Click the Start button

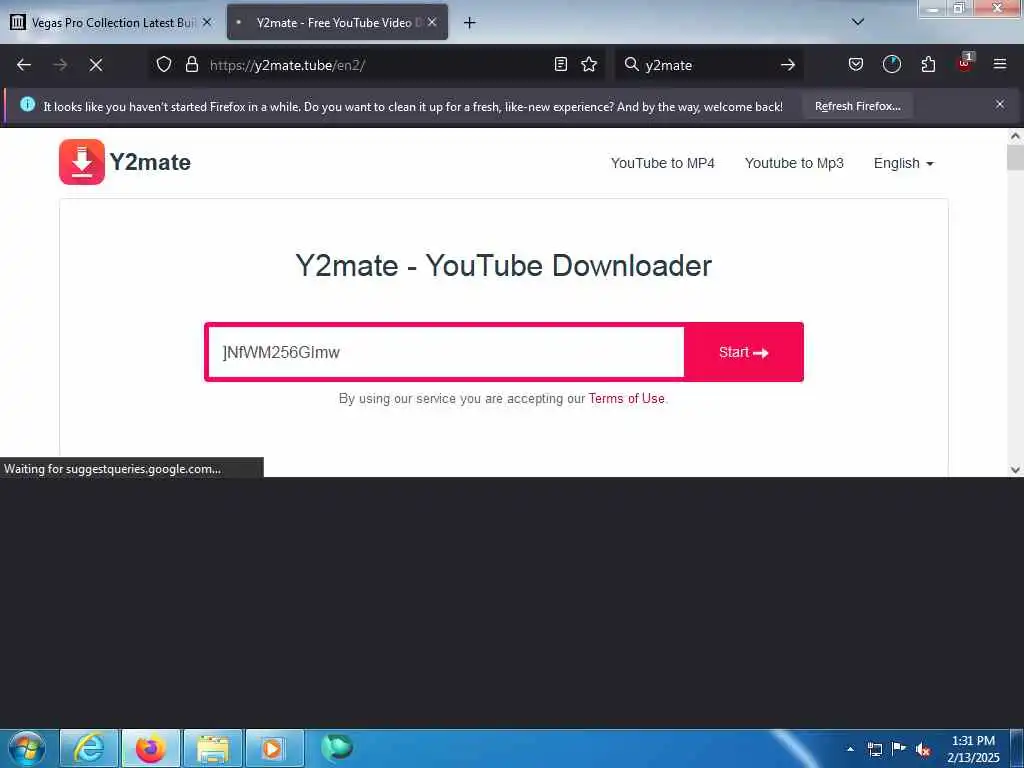click(x=743, y=352)
